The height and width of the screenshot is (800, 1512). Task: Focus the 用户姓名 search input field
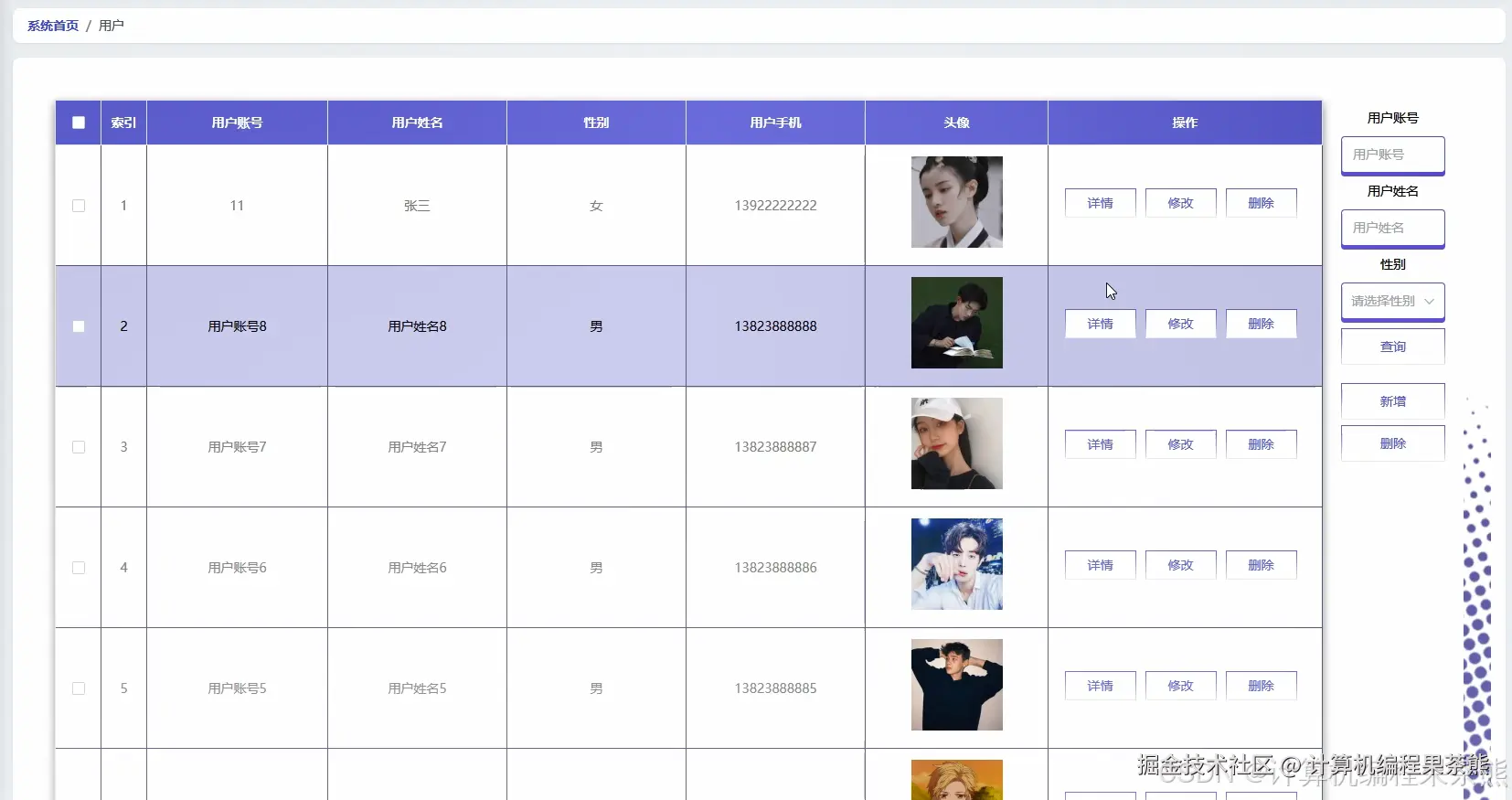point(1392,228)
